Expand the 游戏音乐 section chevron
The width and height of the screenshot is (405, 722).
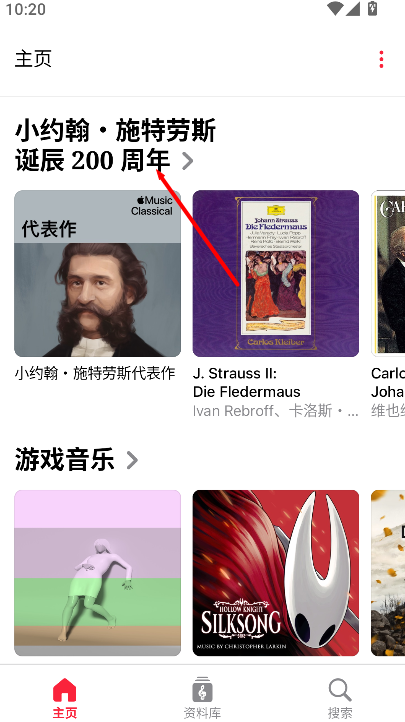coord(132,460)
